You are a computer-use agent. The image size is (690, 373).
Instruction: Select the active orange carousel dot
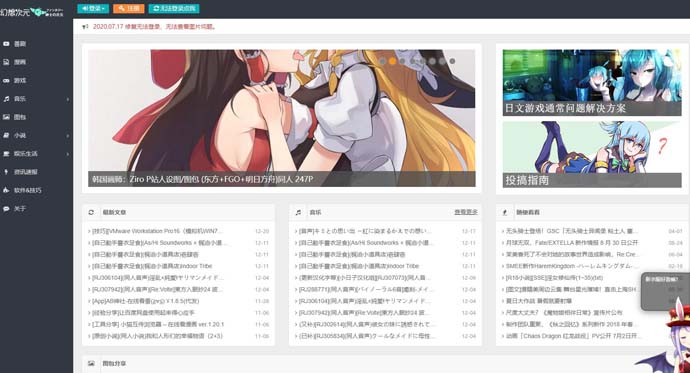tap(393, 61)
